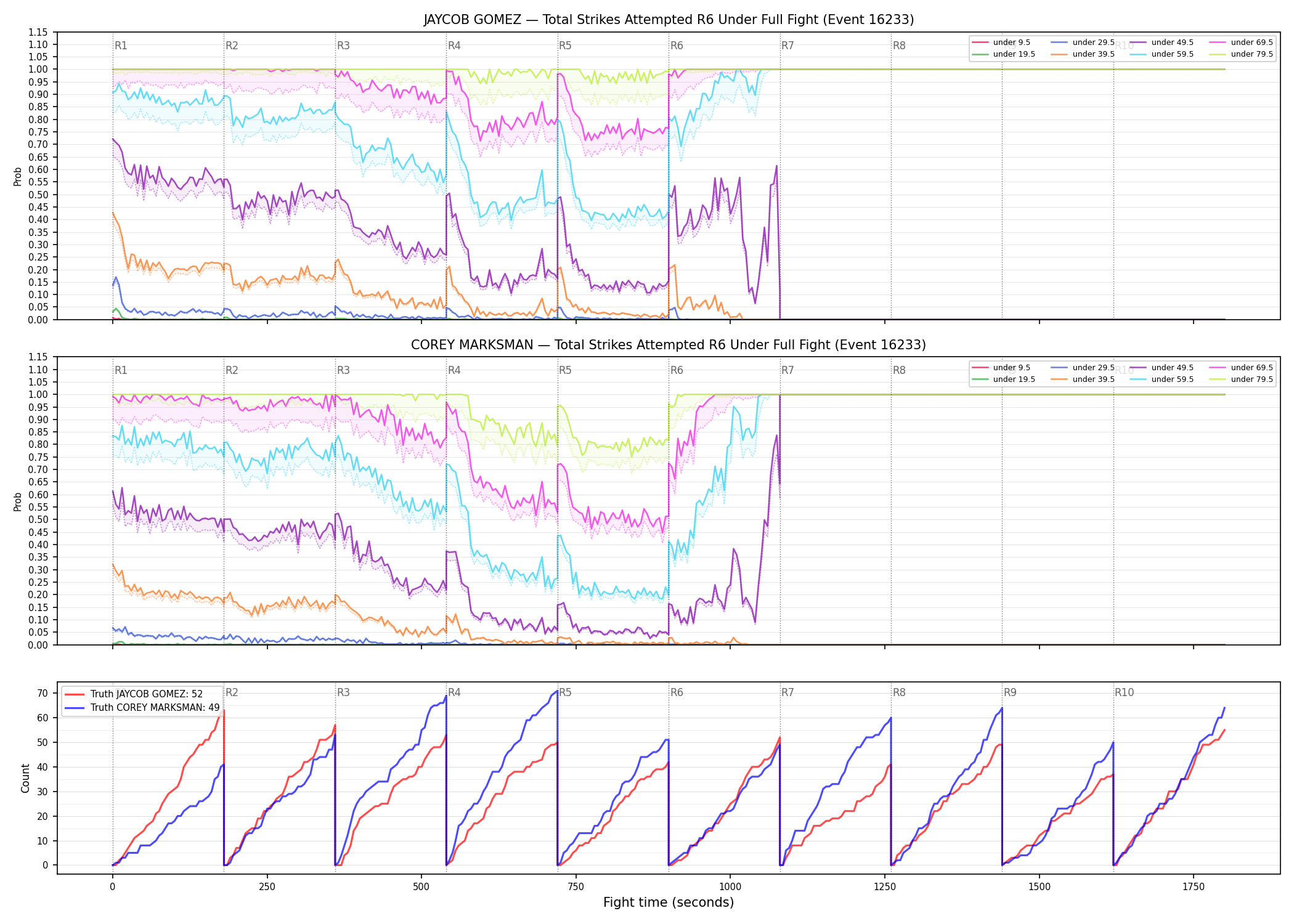Click the 'under 9.5' legend entry in top chart
This screenshot has height=924, width=1294.
click(x=1001, y=43)
